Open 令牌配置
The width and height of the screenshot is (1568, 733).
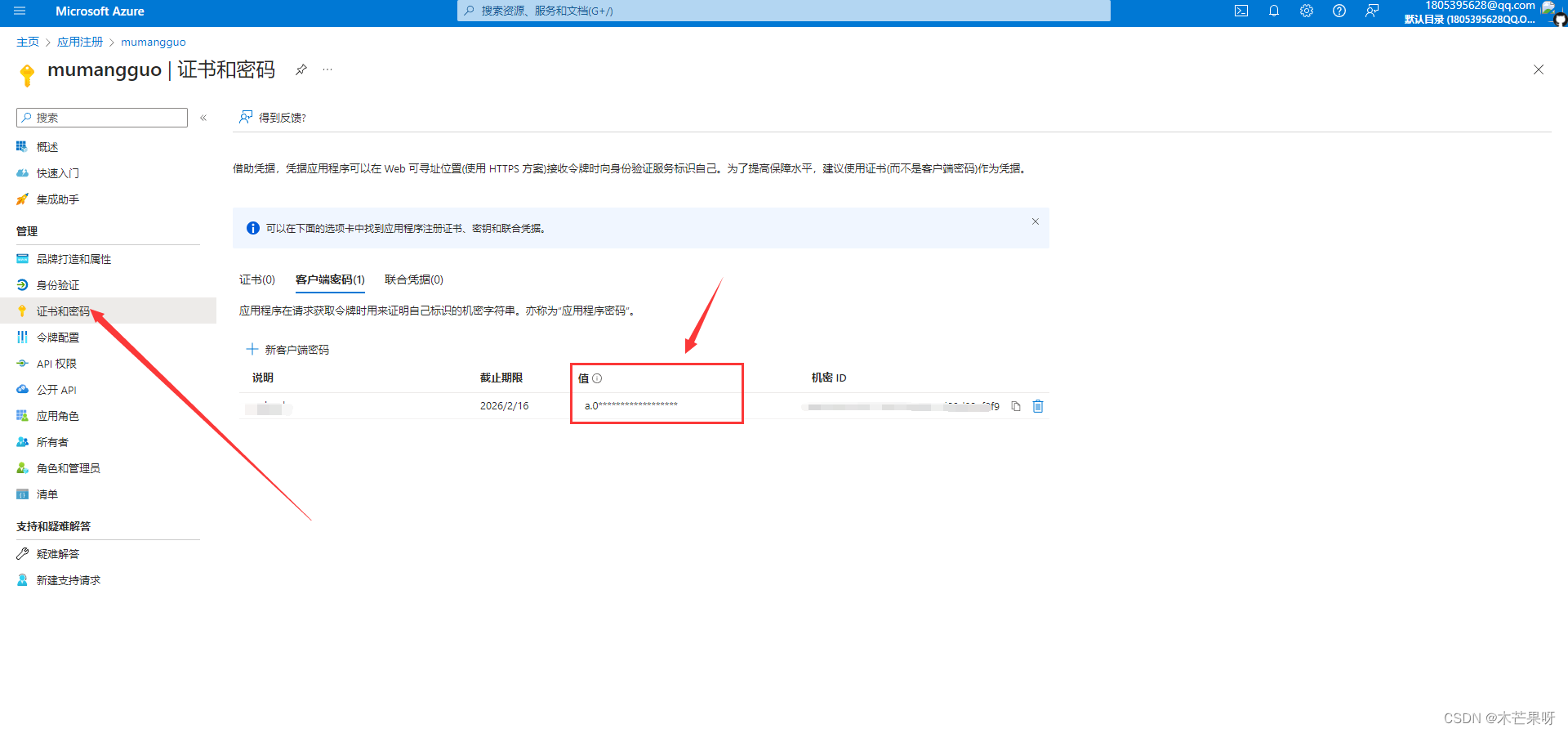(x=58, y=337)
